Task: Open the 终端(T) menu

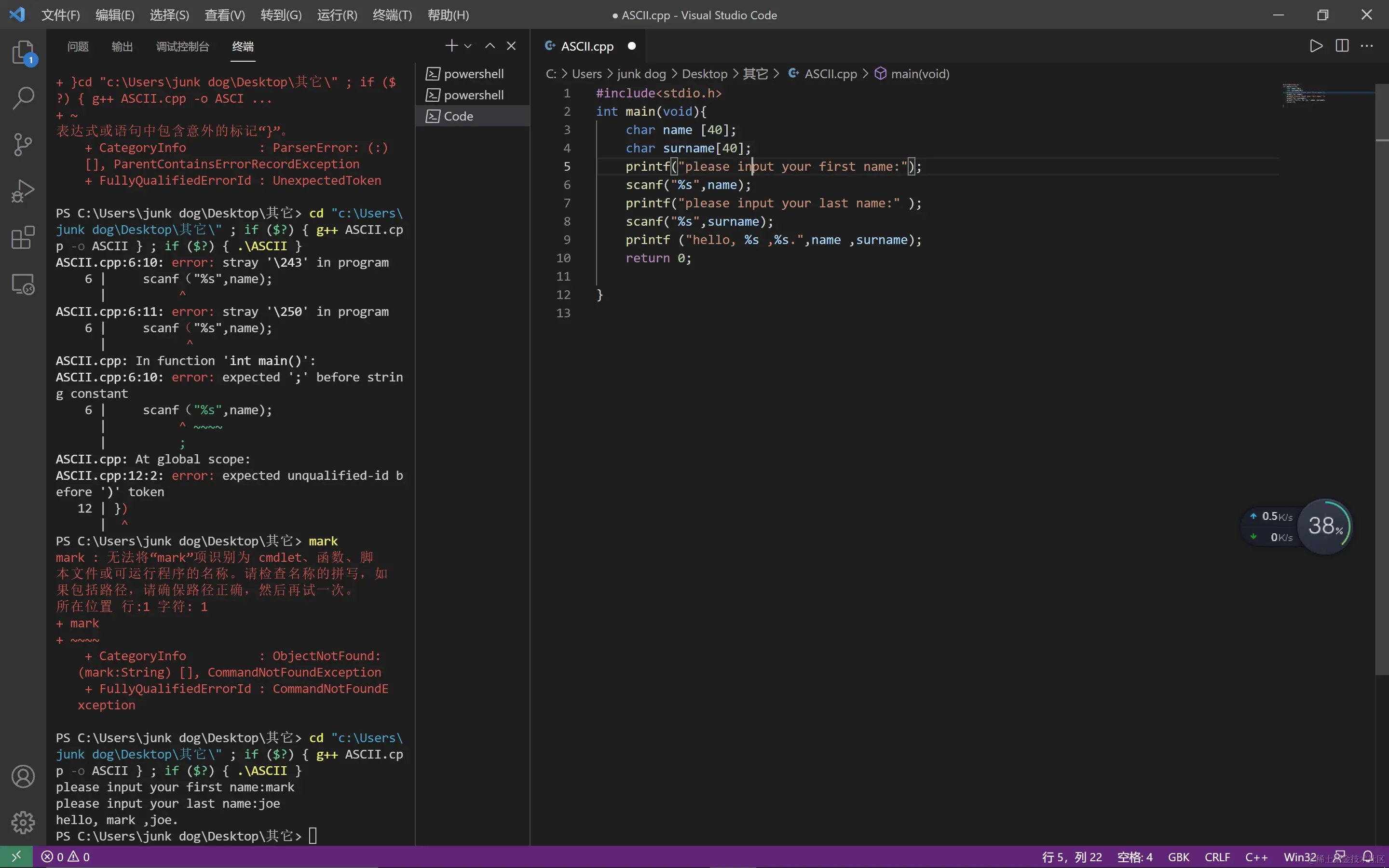Action: click(392, 15)
